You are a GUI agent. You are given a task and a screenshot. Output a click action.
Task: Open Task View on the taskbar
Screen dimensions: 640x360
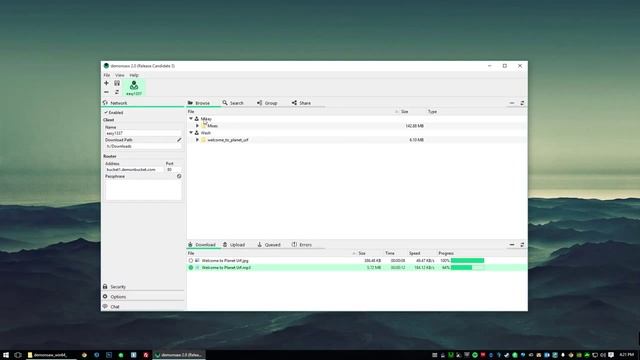(18, 355)
